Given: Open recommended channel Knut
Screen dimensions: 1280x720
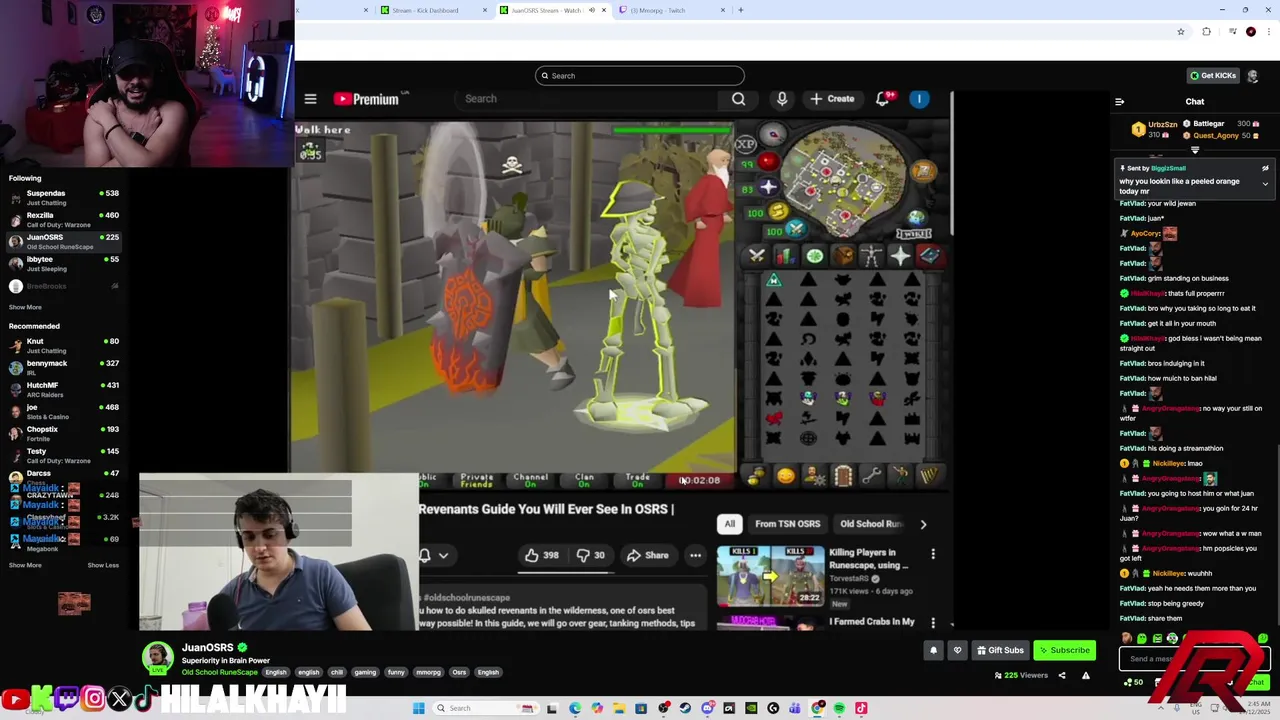Looking at the screenshot, I should [64, 345].
